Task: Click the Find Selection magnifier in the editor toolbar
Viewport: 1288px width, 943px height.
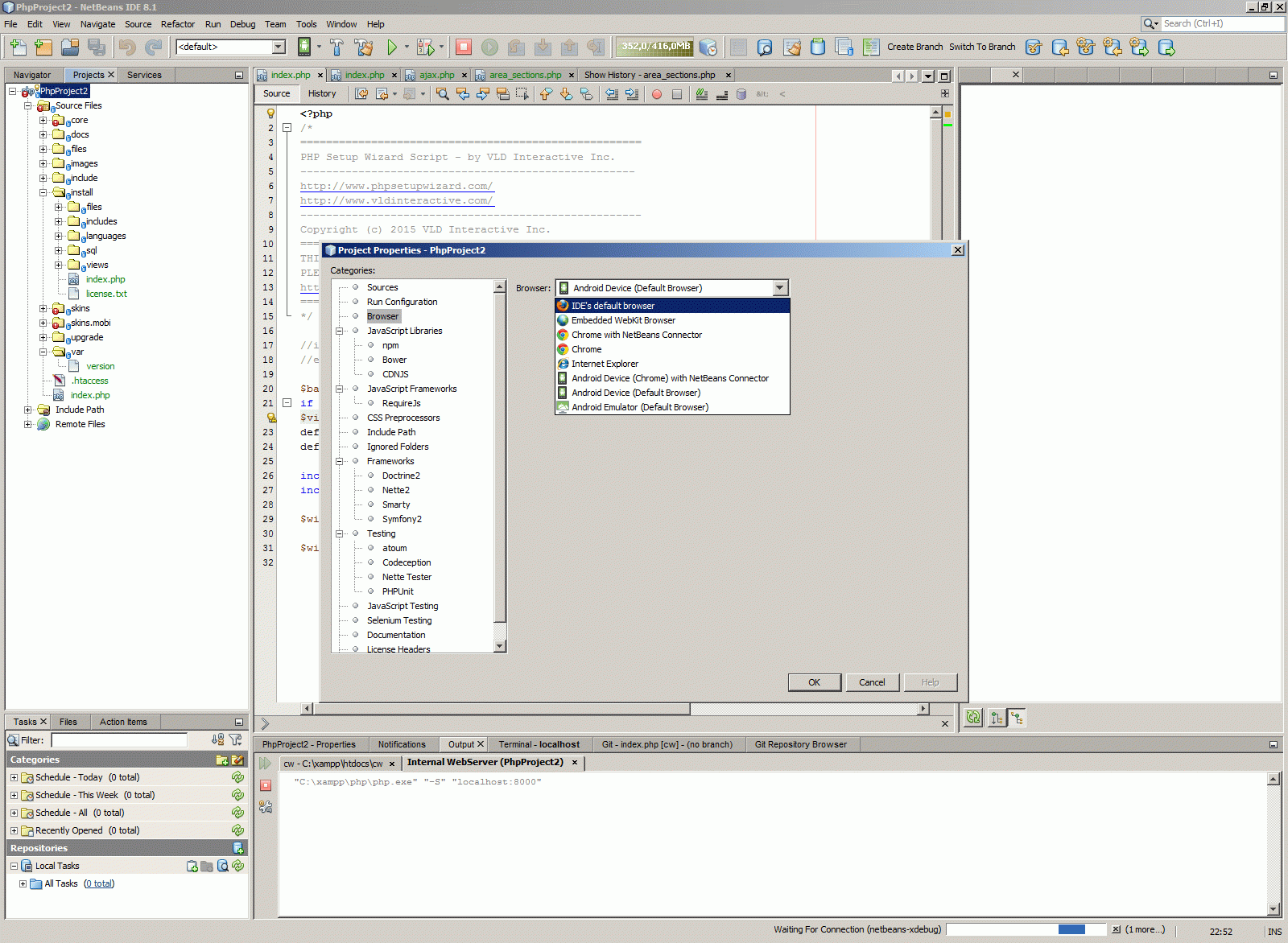Action: pos(442,94)
